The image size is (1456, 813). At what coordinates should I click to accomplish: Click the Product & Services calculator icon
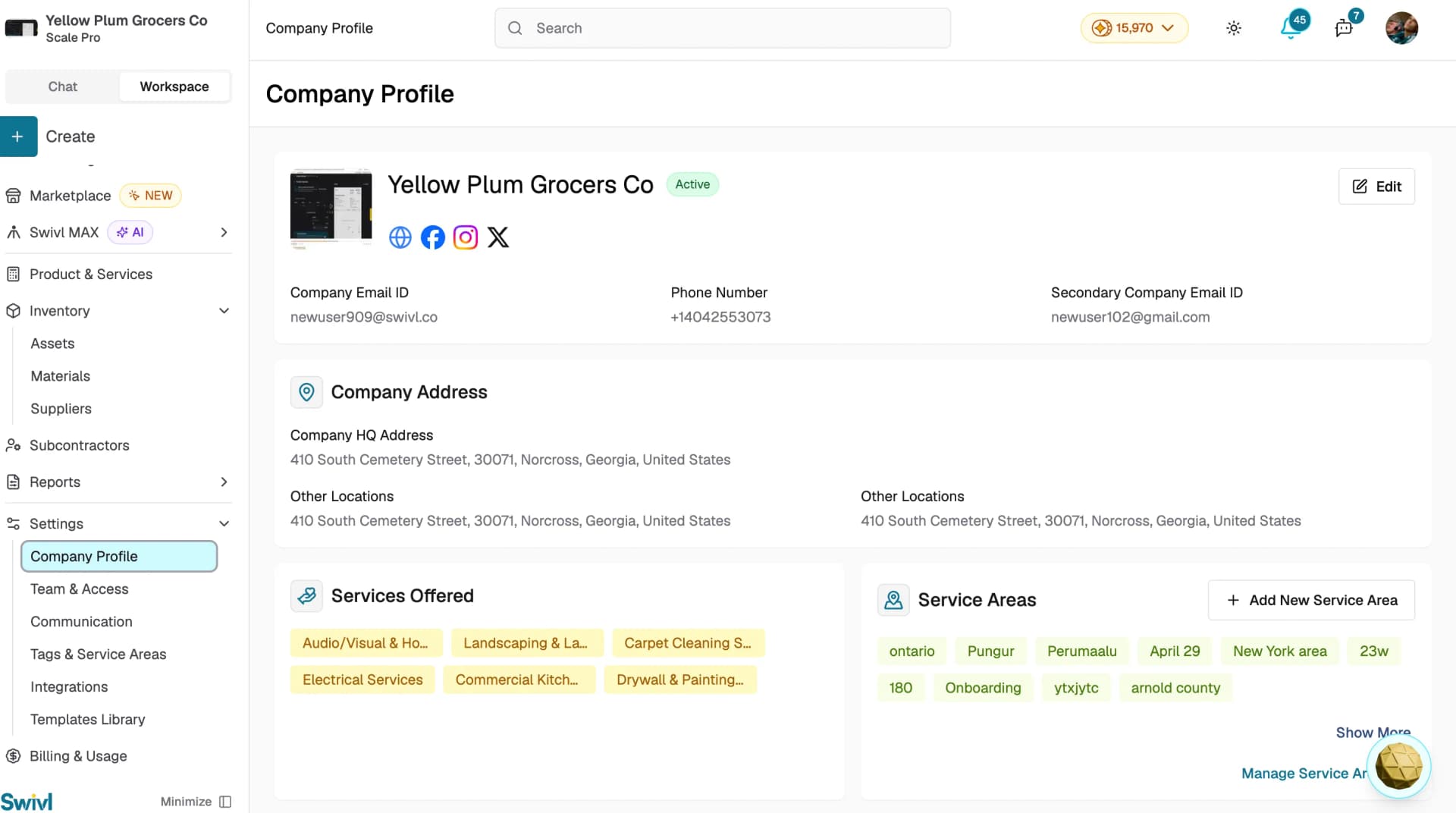coord(13,275)
